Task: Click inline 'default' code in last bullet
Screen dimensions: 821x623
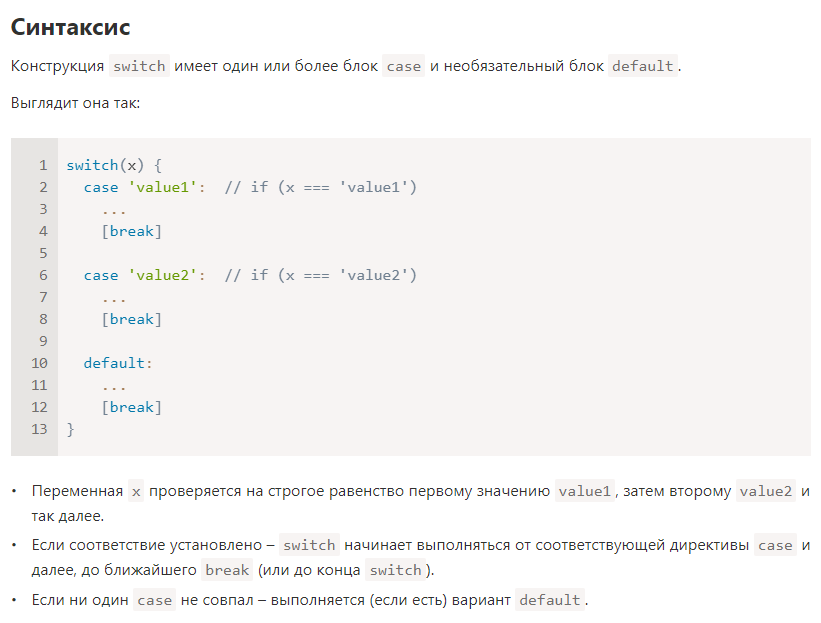Action: coord(549,601)
